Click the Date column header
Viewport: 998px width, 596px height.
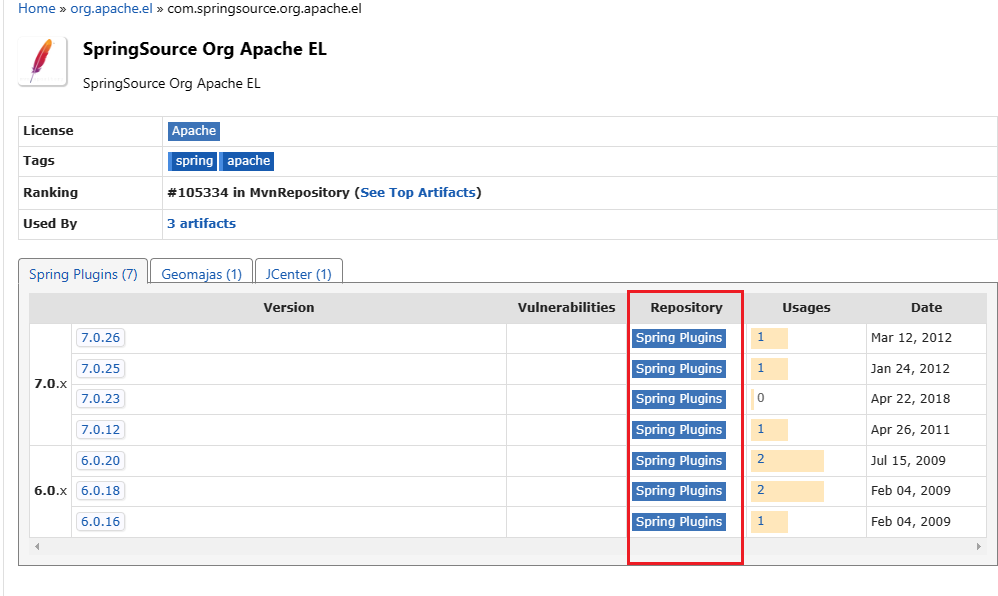point(926,308)
